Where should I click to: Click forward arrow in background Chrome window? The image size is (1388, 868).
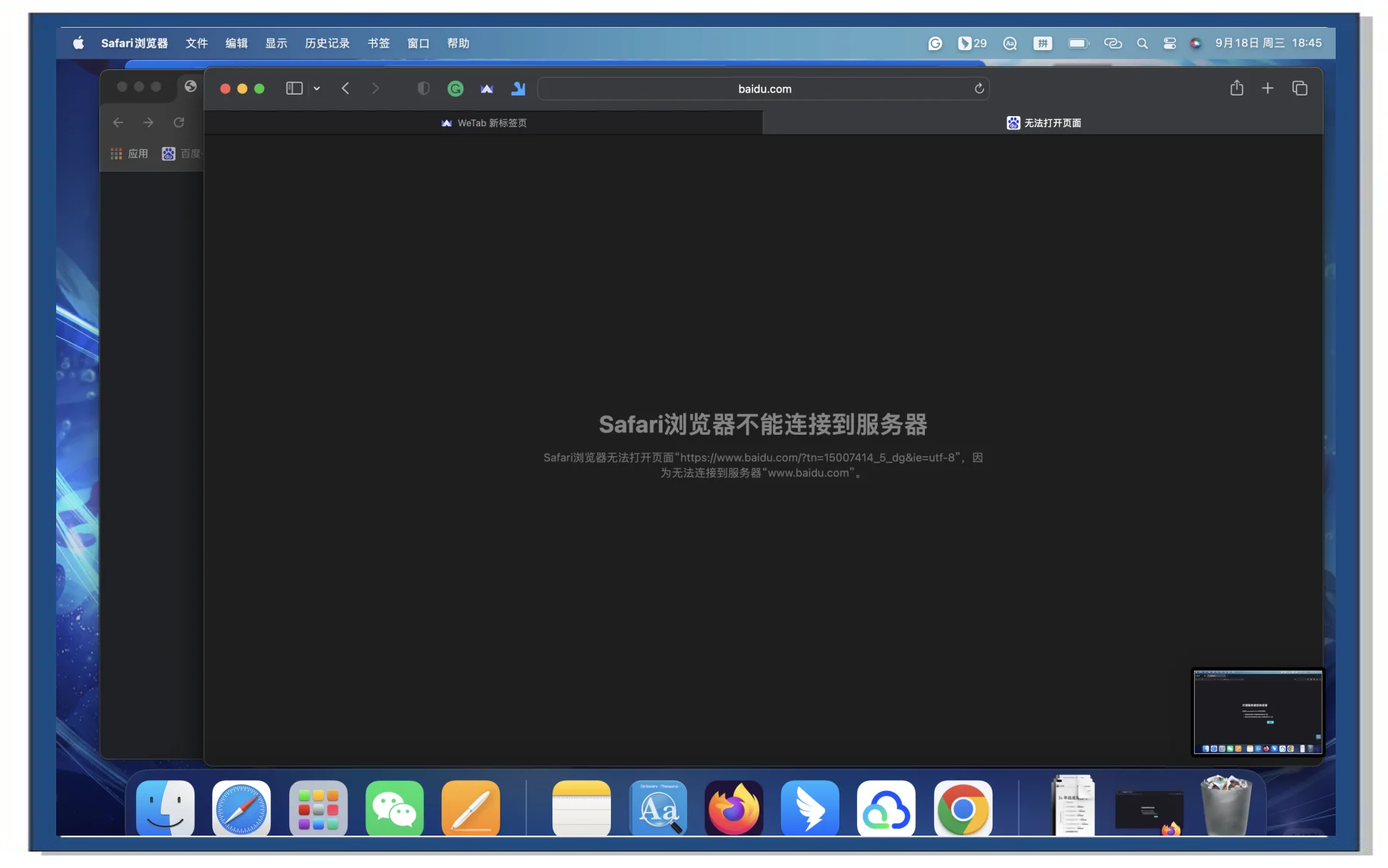coord(148,122)
